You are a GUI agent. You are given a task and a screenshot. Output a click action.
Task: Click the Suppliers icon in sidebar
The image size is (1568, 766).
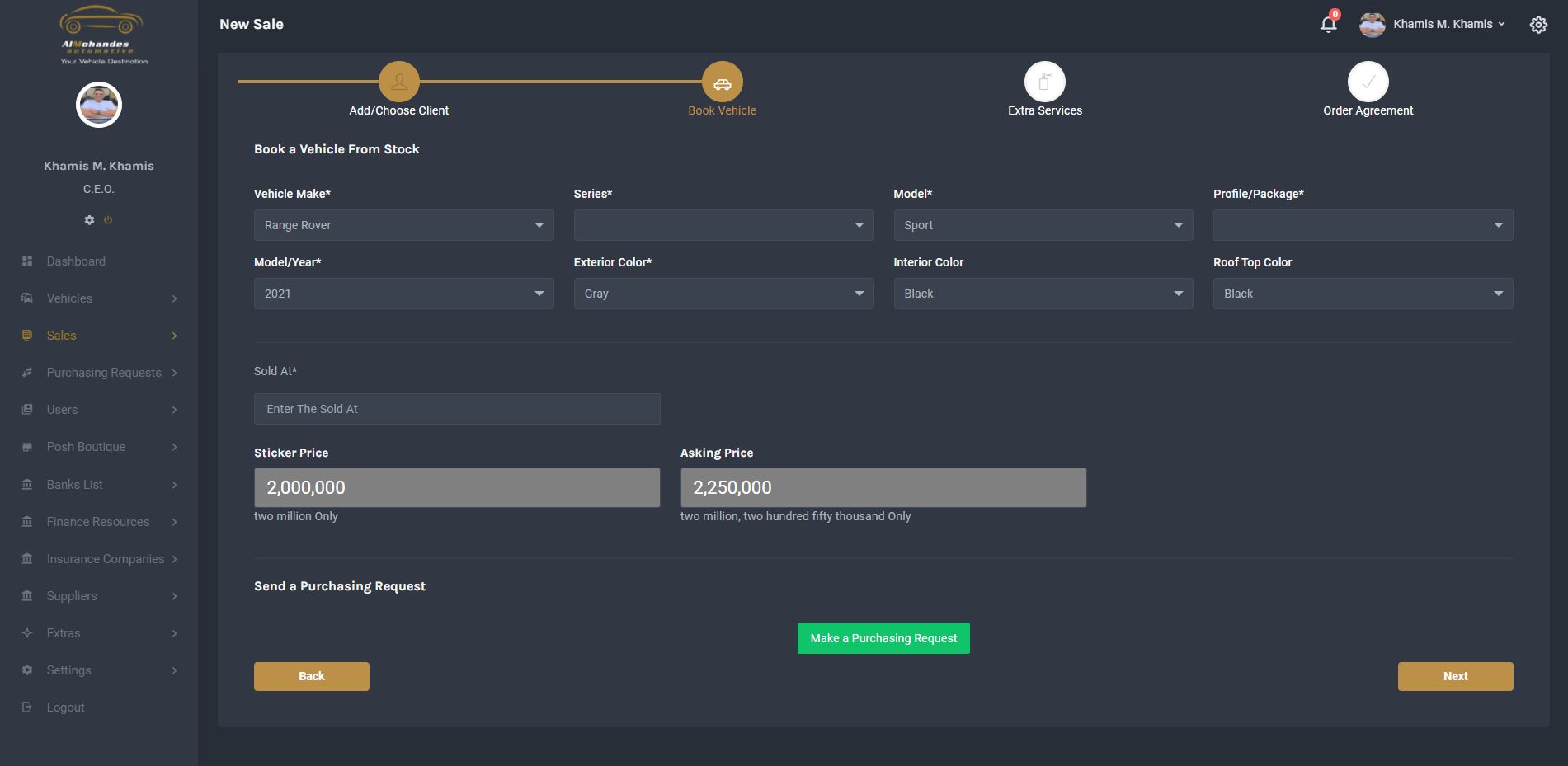click(27, 596)
